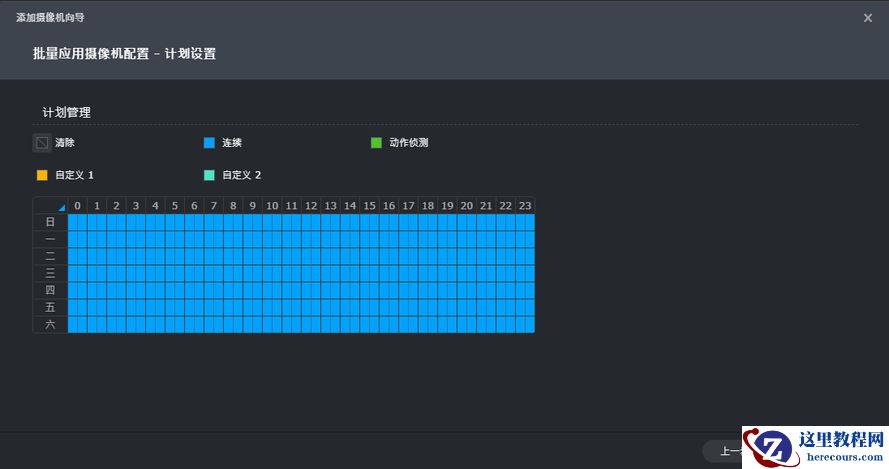Close the 添加摄像机向导 dialog
The height and width of the screenshot is (469, 889).
(867, 18)
